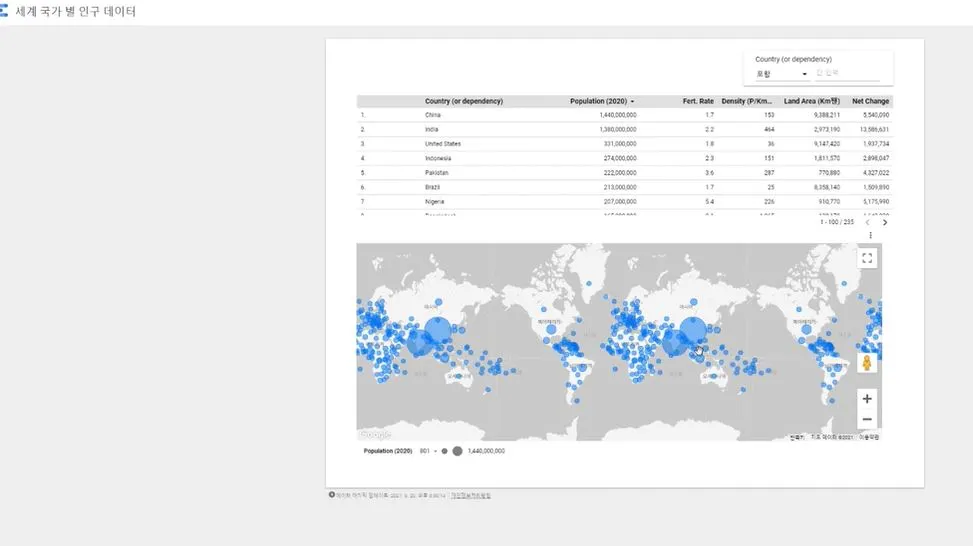Select the India row country cell

coord(431,129)
